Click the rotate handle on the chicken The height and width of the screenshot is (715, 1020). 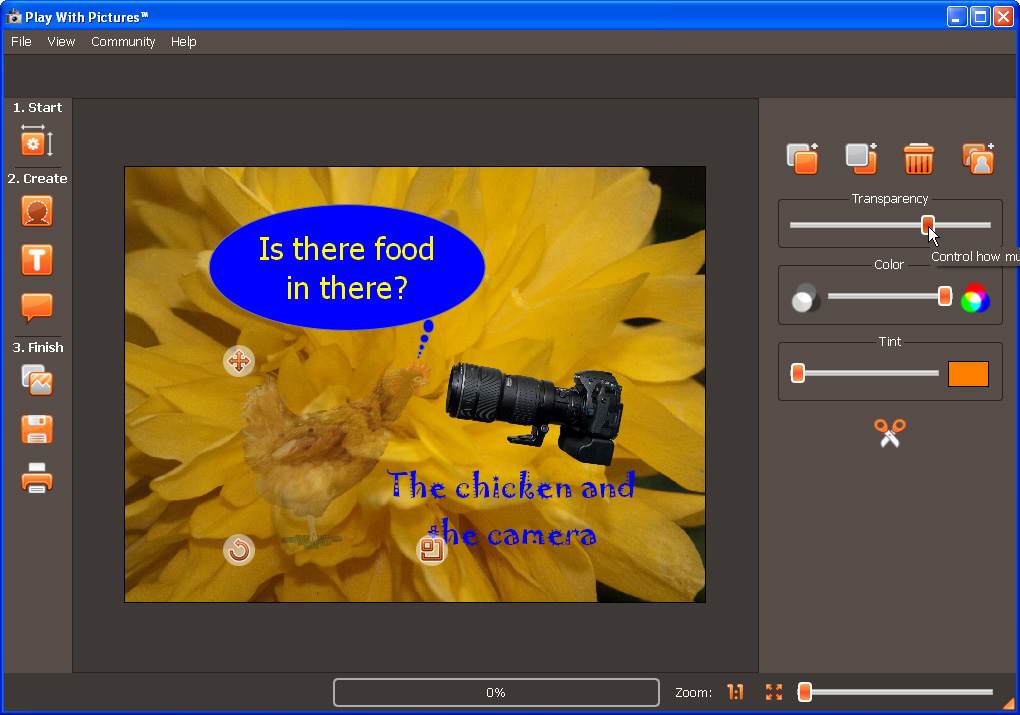238,550
